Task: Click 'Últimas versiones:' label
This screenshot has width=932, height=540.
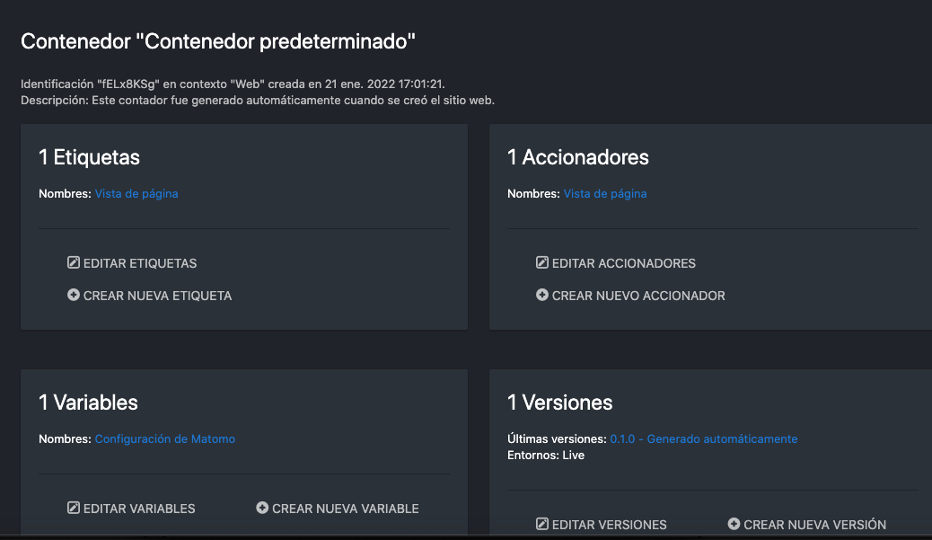Action: tap(557, 439)
